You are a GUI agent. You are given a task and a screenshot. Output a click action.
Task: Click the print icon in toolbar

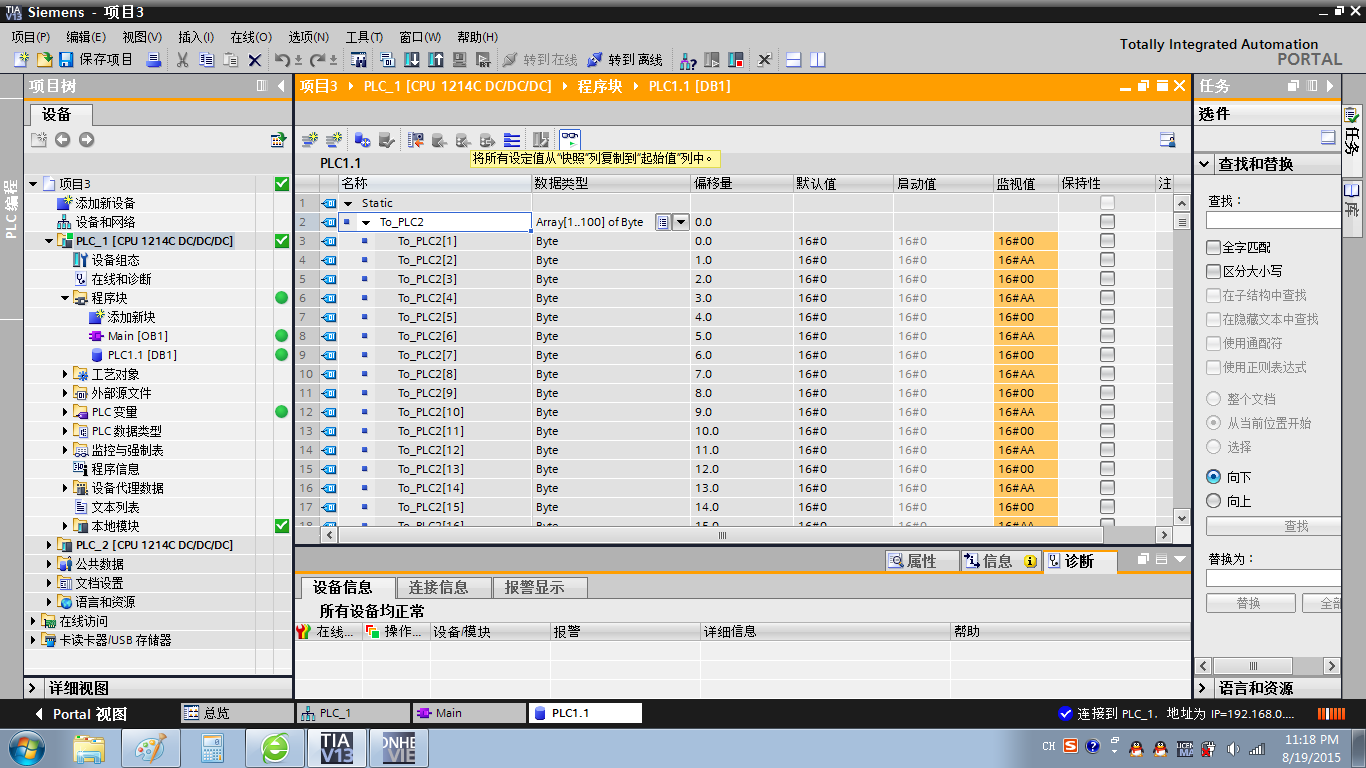click(x=154, y=60)
